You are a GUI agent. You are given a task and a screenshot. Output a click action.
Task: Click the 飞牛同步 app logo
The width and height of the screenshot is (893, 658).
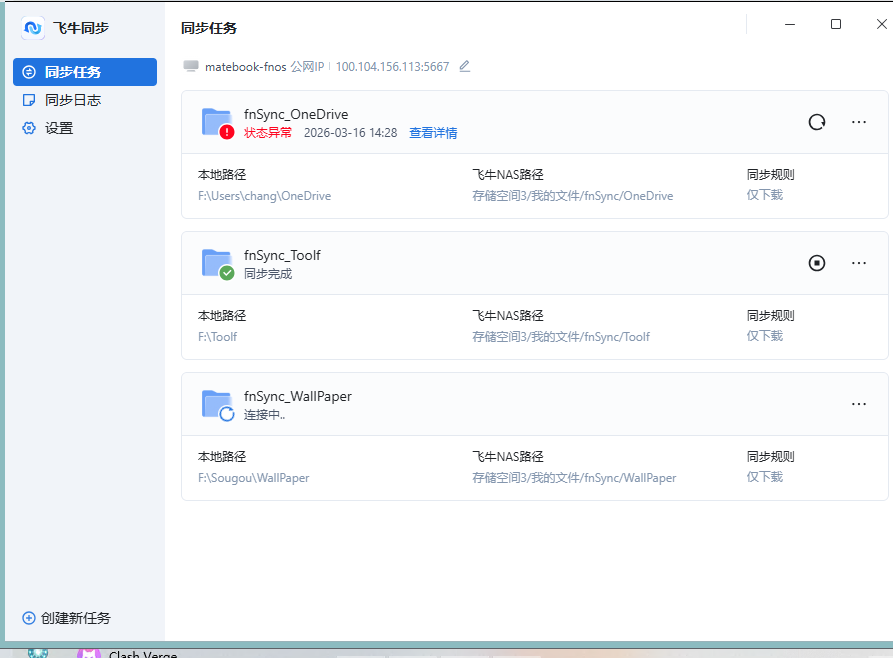coord(33,28)
